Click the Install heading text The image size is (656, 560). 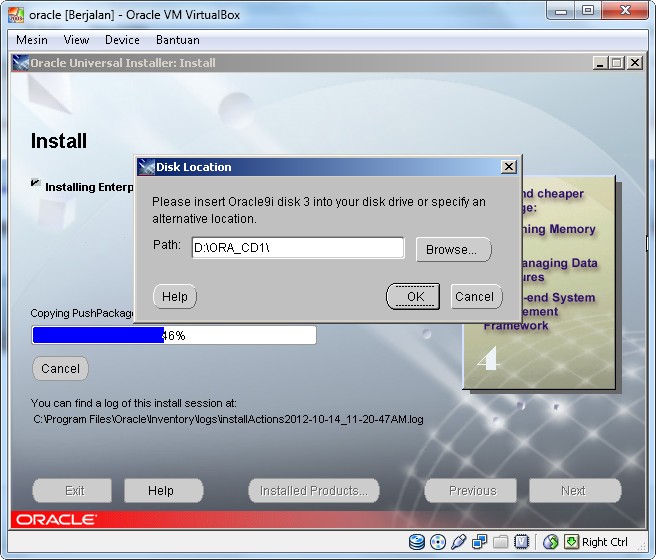click(x=59, y=141)
